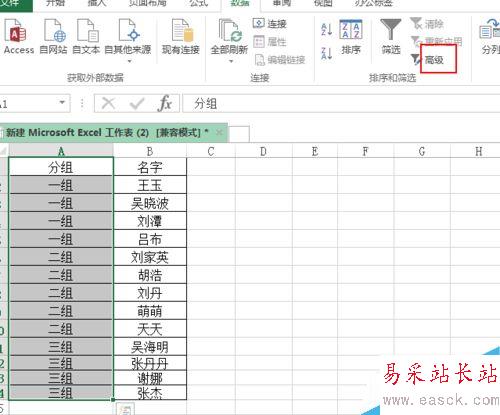The width and height of the screenshot is (500, 415).
Task: Open the Sort (排序) dialog
Action: [x=351, y=37]
